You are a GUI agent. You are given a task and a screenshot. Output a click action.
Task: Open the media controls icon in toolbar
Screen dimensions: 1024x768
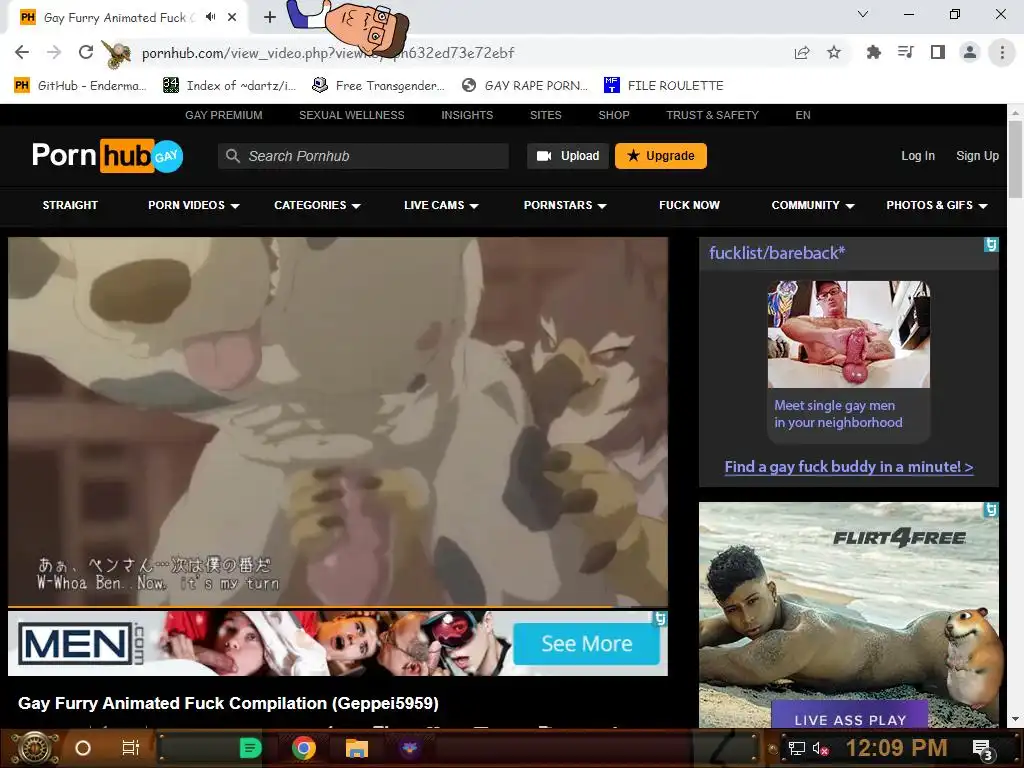pos(906,52)
